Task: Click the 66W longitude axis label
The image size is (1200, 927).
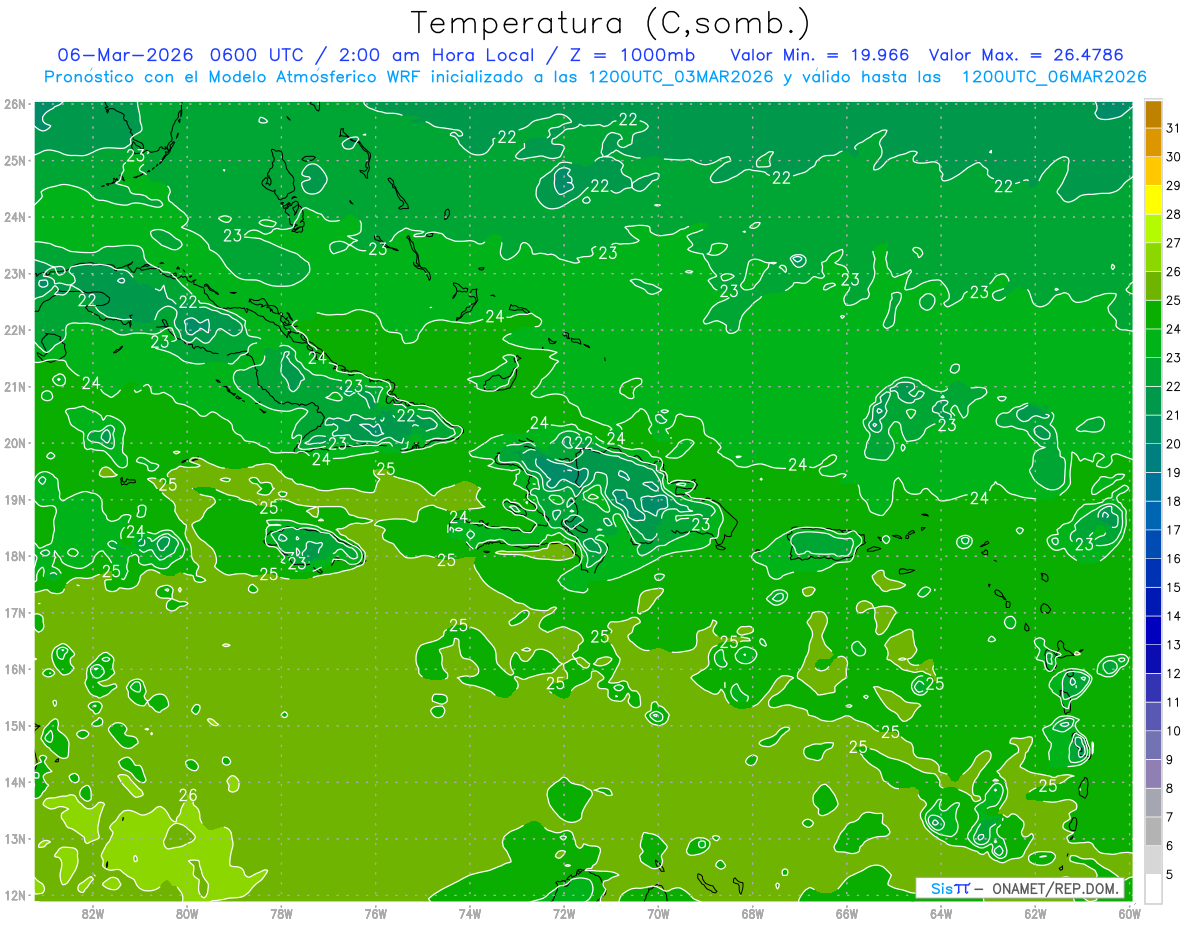Action: click(846, 912)
